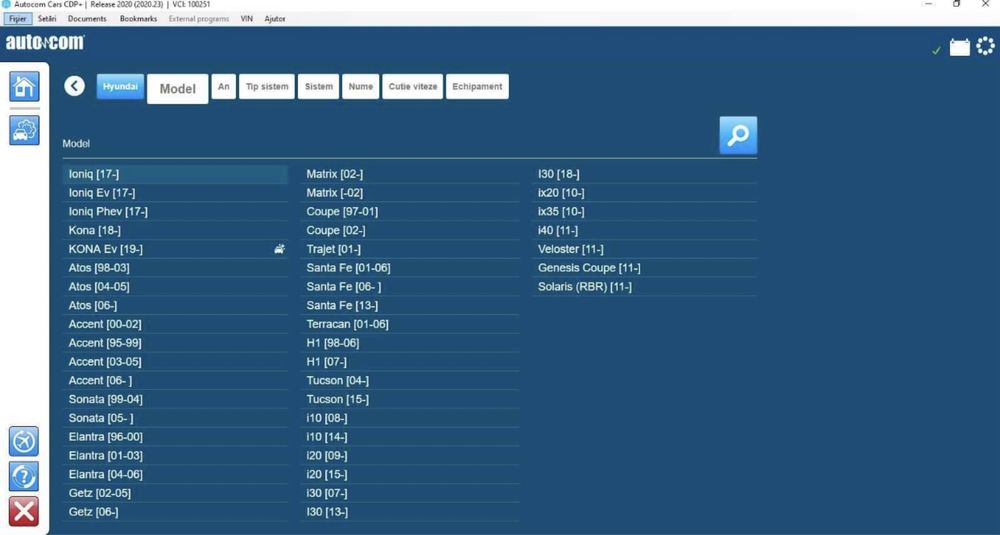The image size is (1000, 535).
Task: Switch to the Cutie viteze tab
Action: pyautogui.click(x=413, y=86)
